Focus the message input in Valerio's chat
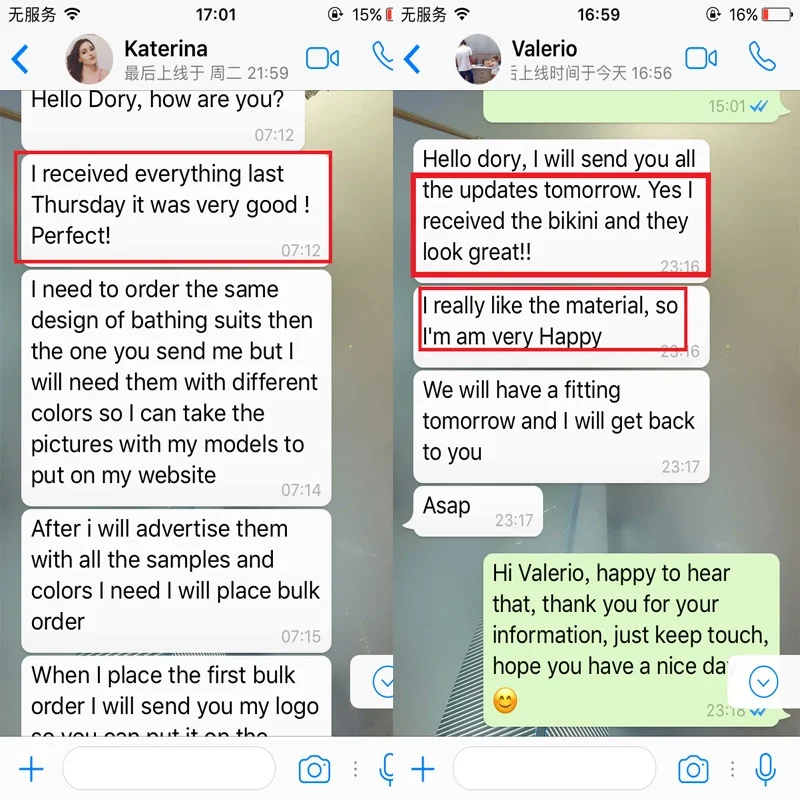This screenshot has height=800, width=800. [554, 768]
